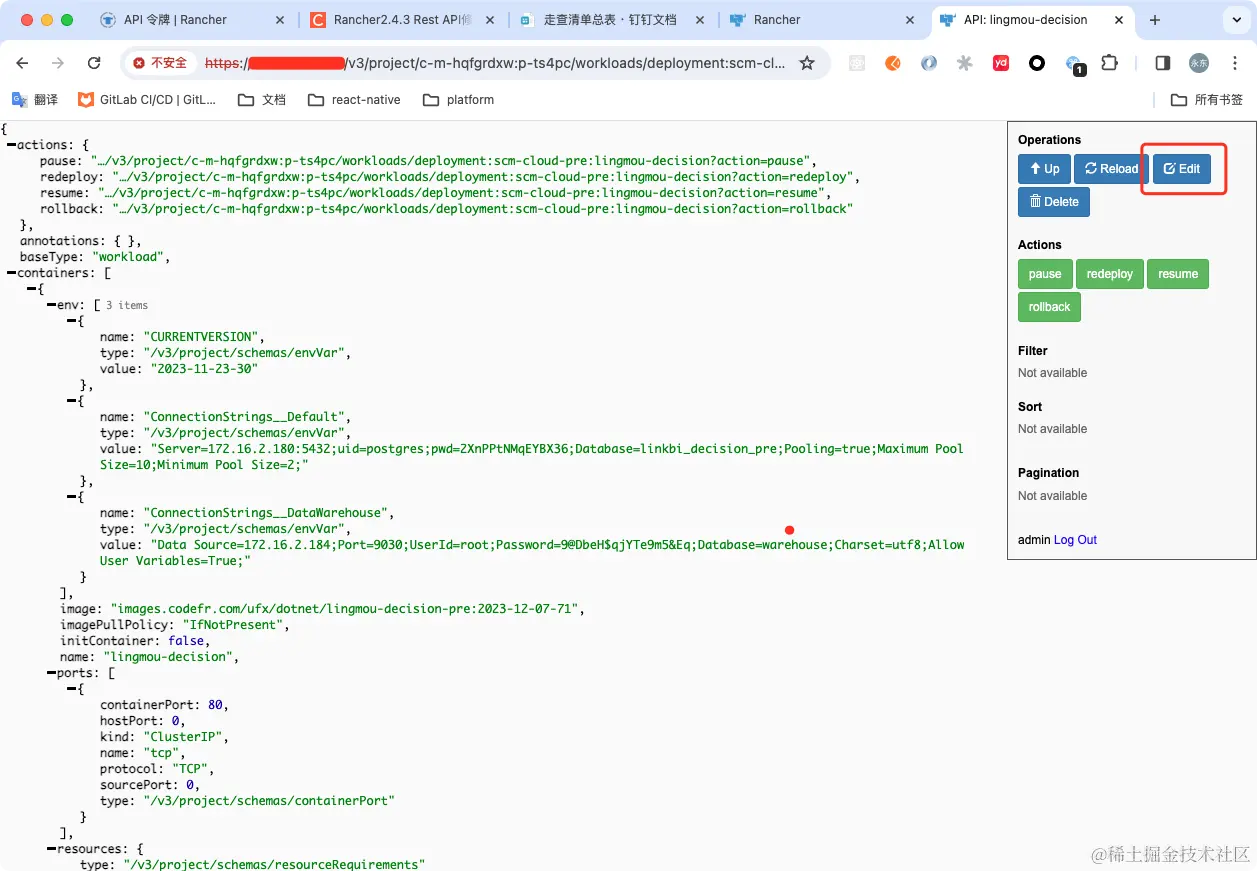Close the 'API 令牌 | Rancher' tab
Viewport: 1257px width, 871px height.
280,20
